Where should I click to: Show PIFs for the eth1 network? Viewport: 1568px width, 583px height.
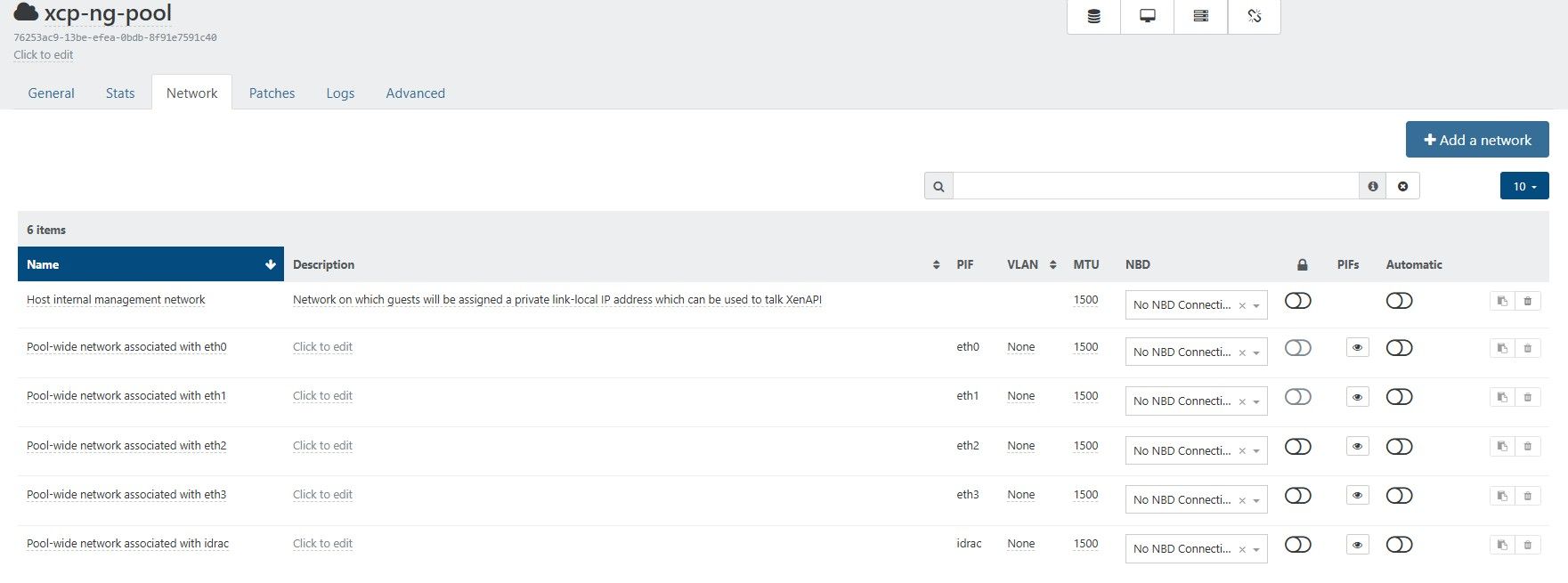coord(1357,397)
